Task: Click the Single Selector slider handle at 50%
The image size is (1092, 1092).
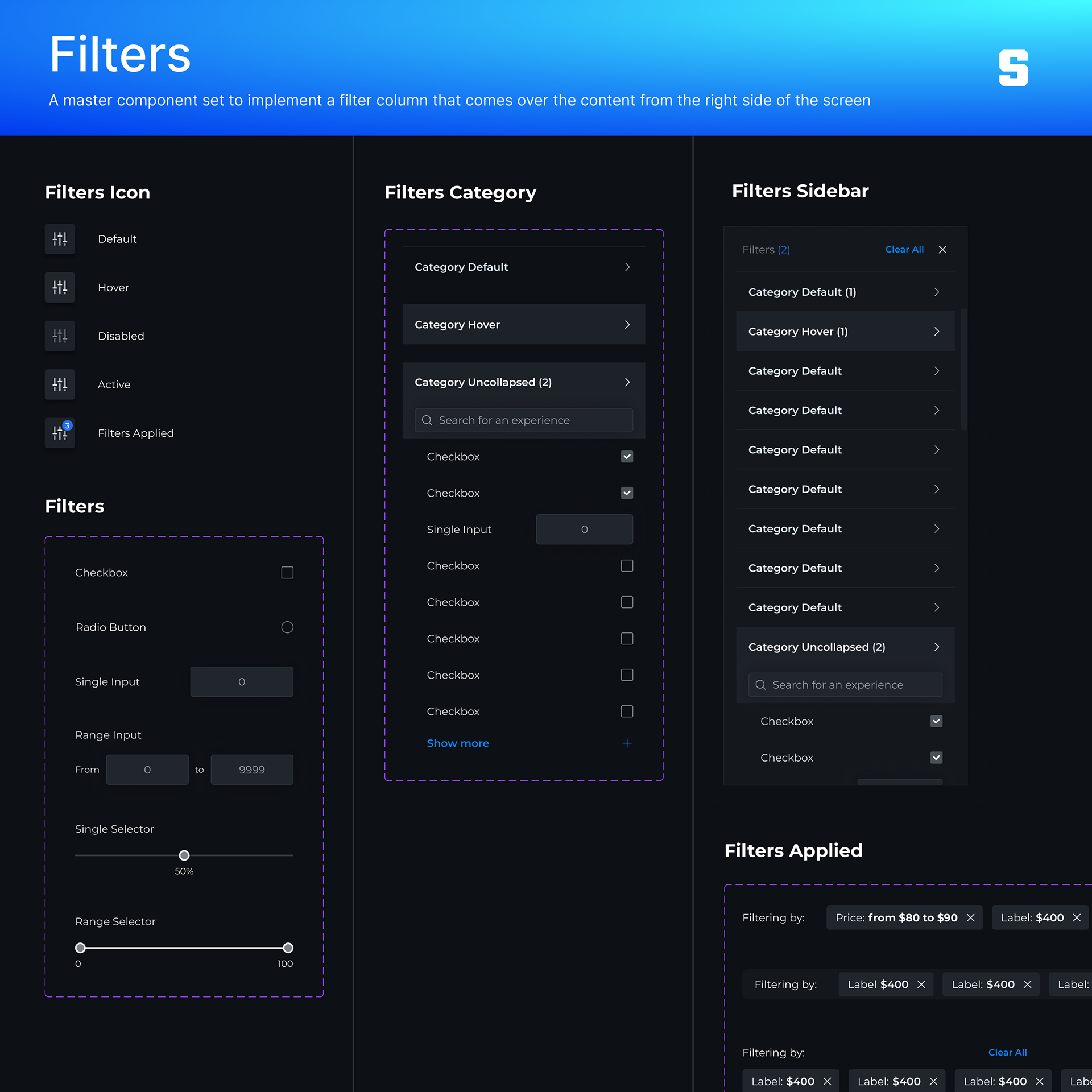Action: click(184, 855)
